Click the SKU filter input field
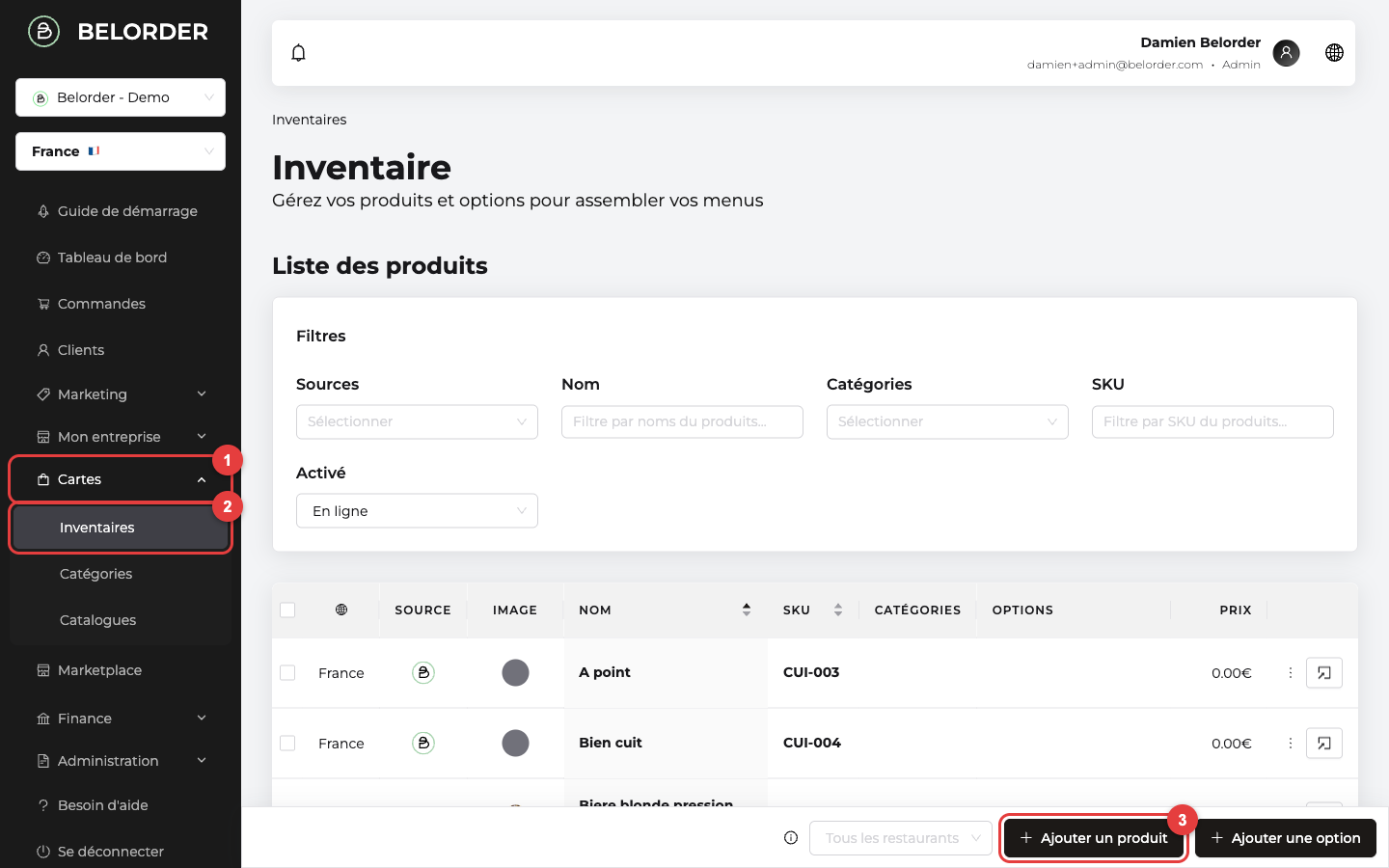The width and height of the screenshot is (1389, 868). pyautogui.click(x=1212, y=421)
